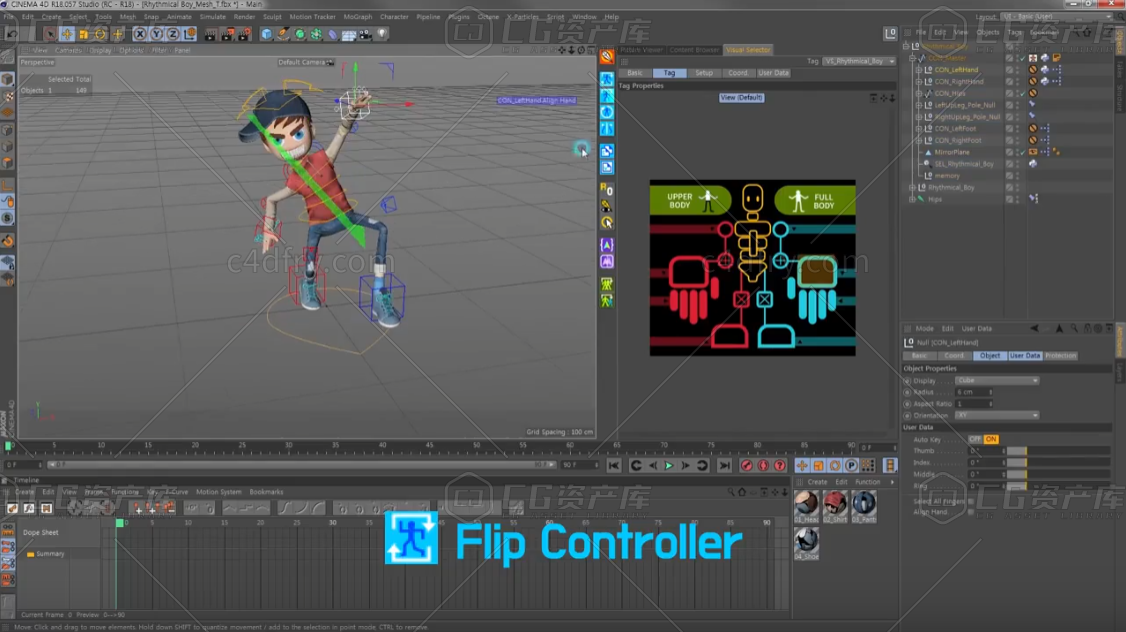1126x632 pixels.
Task: Toggle Autokeying red icon
Action: pos(763,466)
